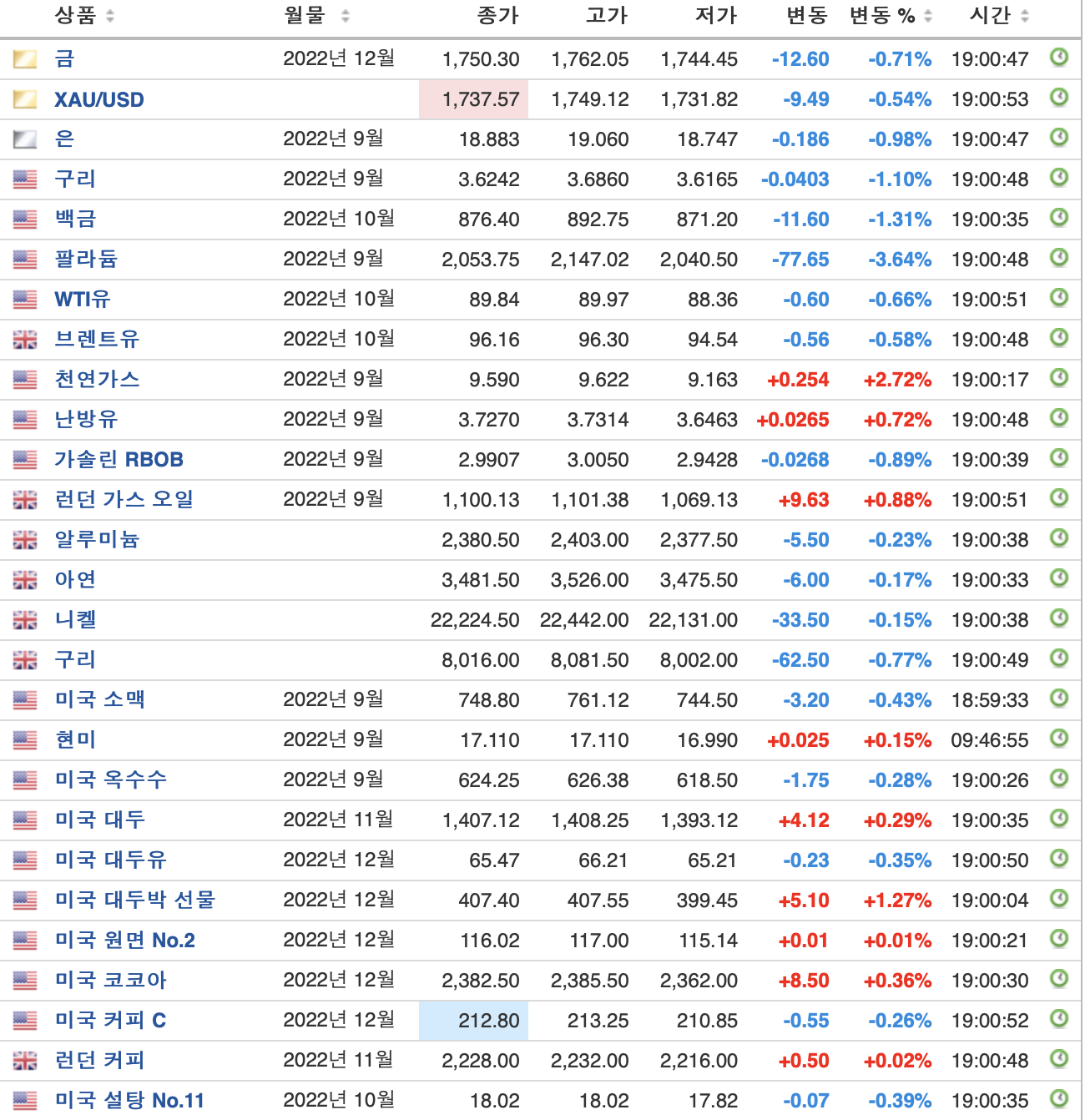
Task: Click the gold bar icon beside 금
Action: (x=25, y=59)
